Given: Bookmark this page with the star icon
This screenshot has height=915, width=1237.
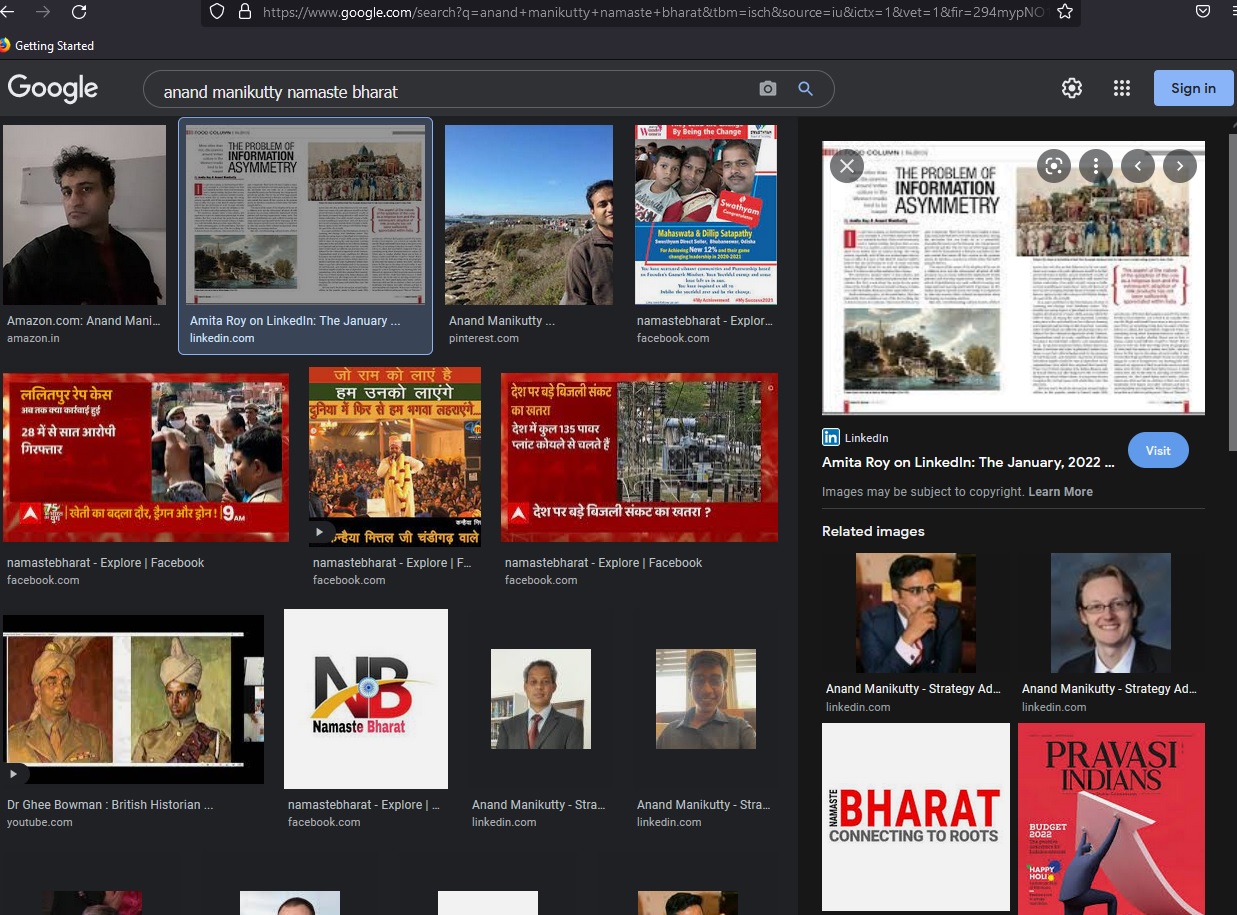Looking at the screenshot, I should click(1065, 12).
